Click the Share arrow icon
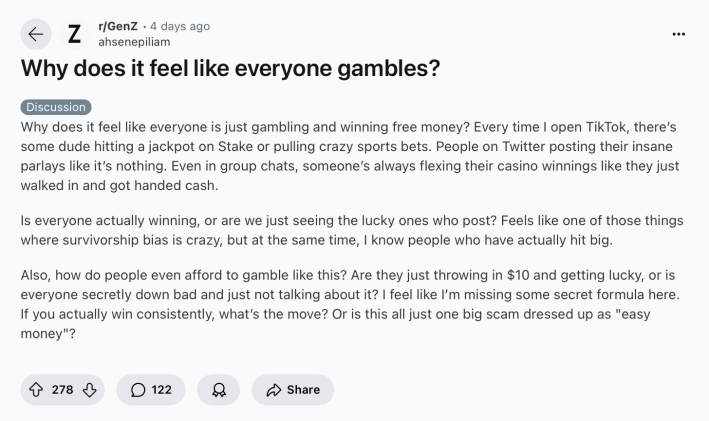The image size is (709, 421). coord(271,389)
